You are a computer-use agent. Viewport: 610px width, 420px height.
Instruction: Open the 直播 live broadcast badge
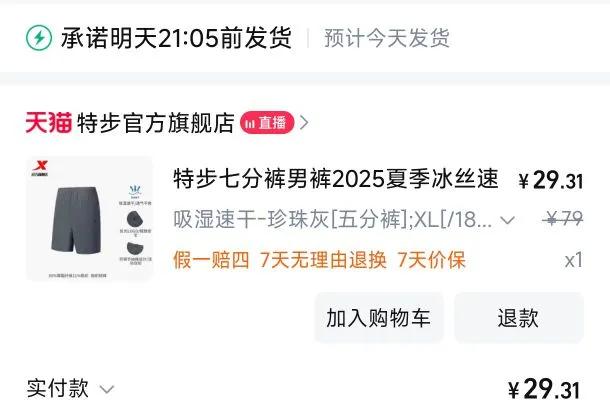267,123
